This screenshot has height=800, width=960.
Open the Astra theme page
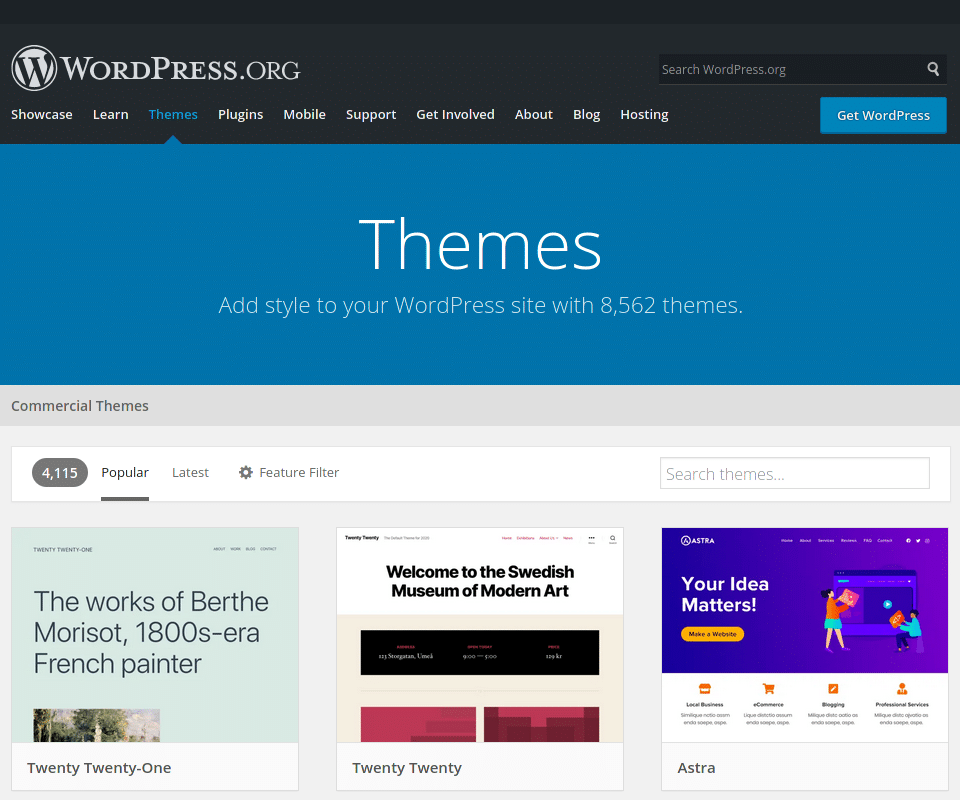tap(696, 767)
